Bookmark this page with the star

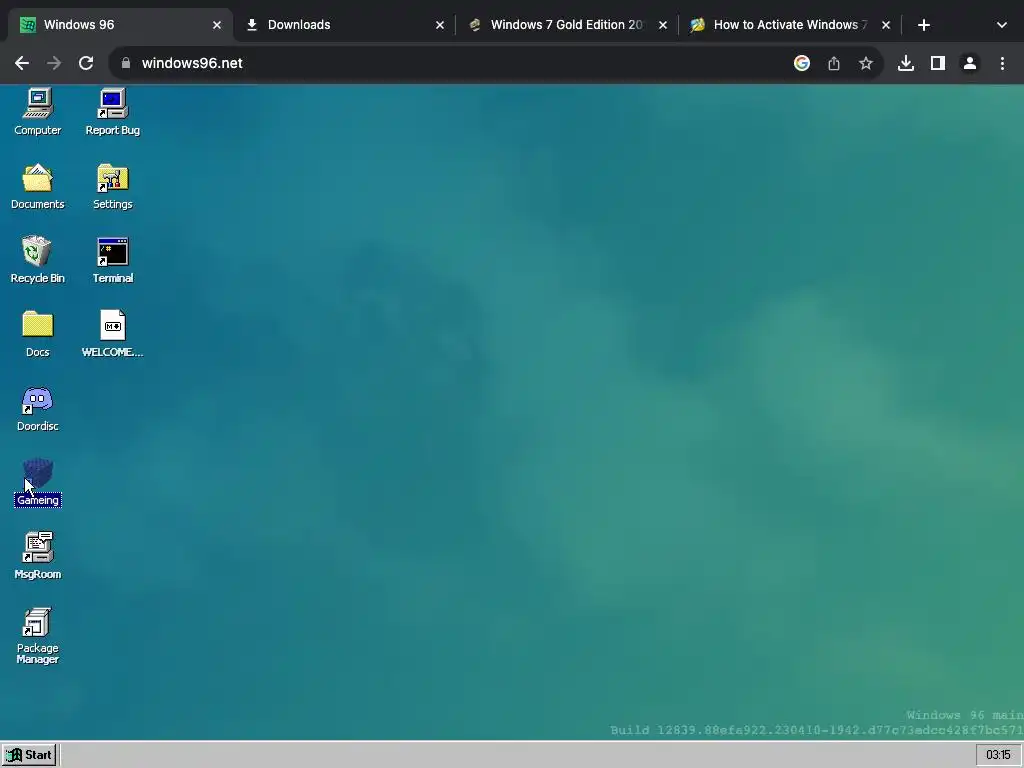866,63
